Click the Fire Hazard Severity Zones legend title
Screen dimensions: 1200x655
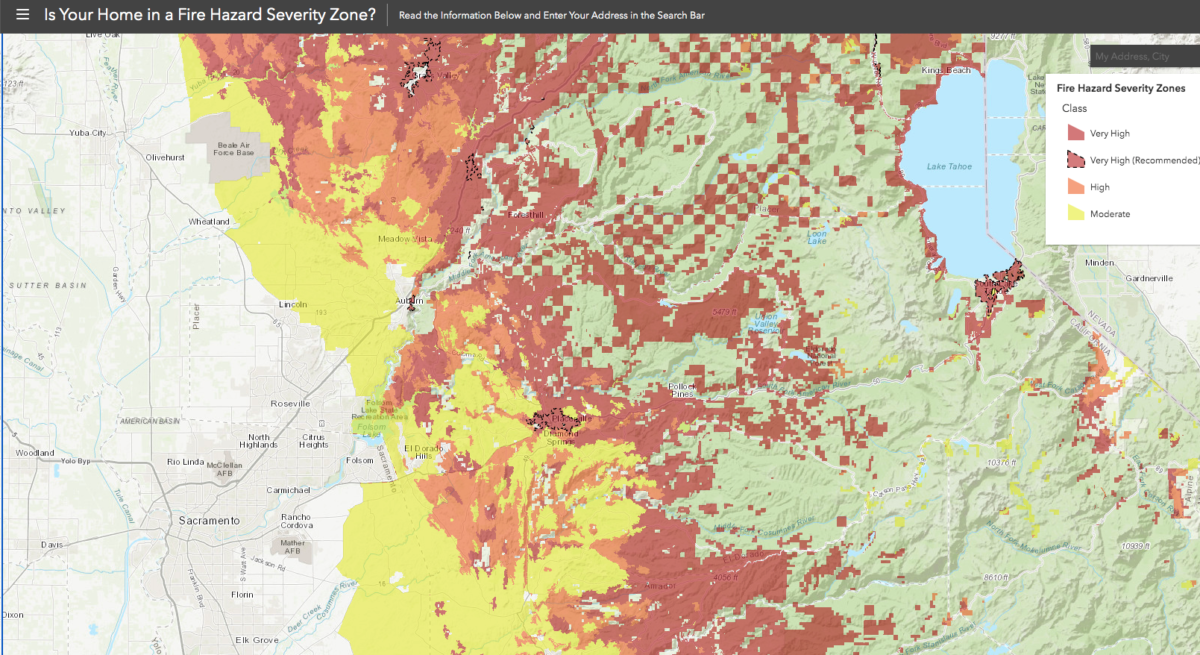[x=1119, y=88]
